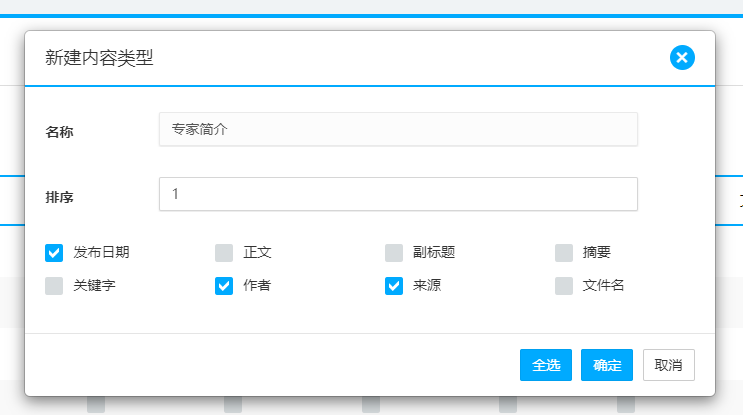Disable the 来源 checkbox
This screenshot has height=415, width=743.
[395, 286]
